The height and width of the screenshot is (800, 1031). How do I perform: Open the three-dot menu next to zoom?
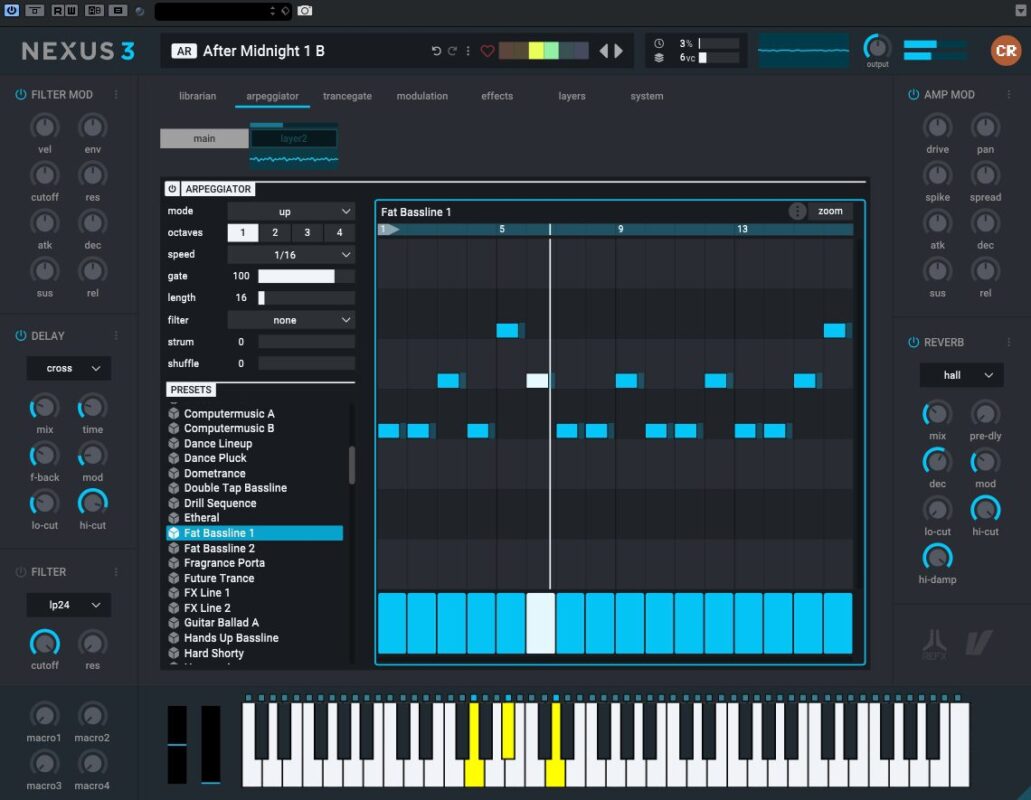pos(797,211)
